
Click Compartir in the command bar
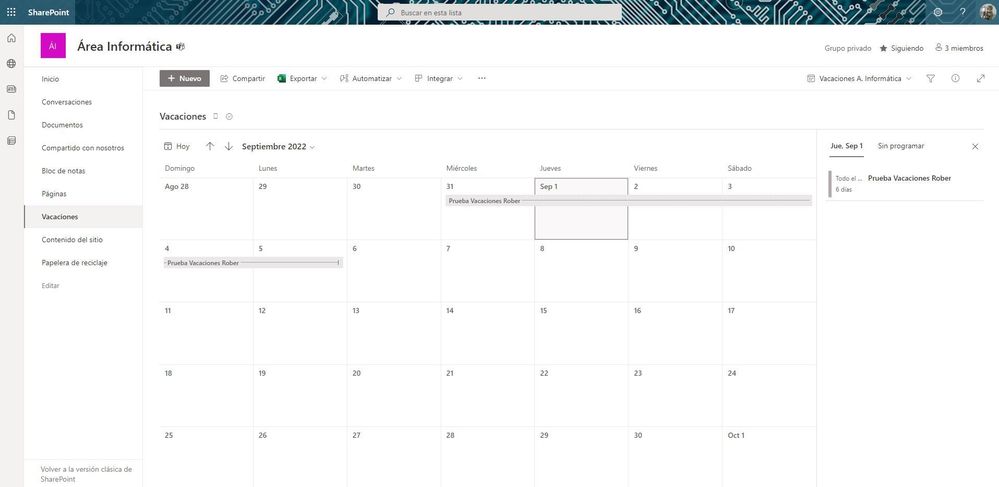pyautogui.click(x=242, y=78)
